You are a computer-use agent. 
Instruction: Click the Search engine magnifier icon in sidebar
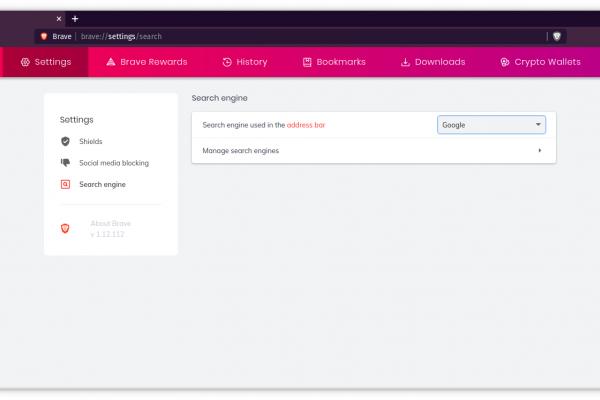pyautogui.click(x=65, y=184)
